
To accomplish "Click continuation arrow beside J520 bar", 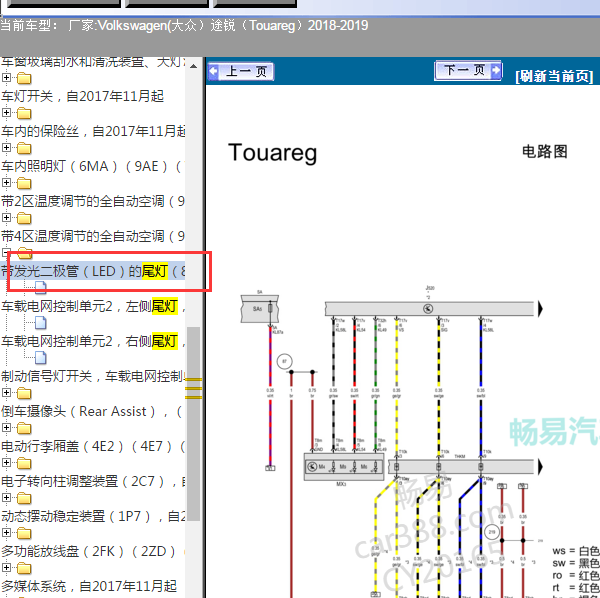I will click(x=540, y=308).
